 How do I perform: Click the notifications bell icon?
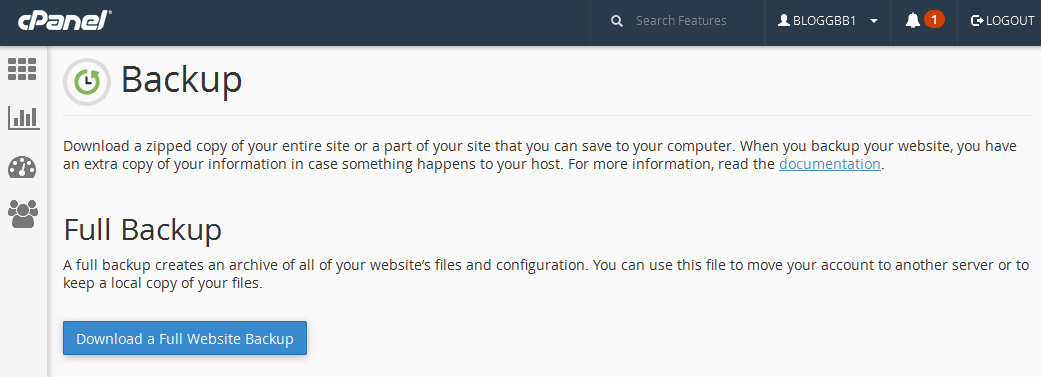tap(913, 21)
